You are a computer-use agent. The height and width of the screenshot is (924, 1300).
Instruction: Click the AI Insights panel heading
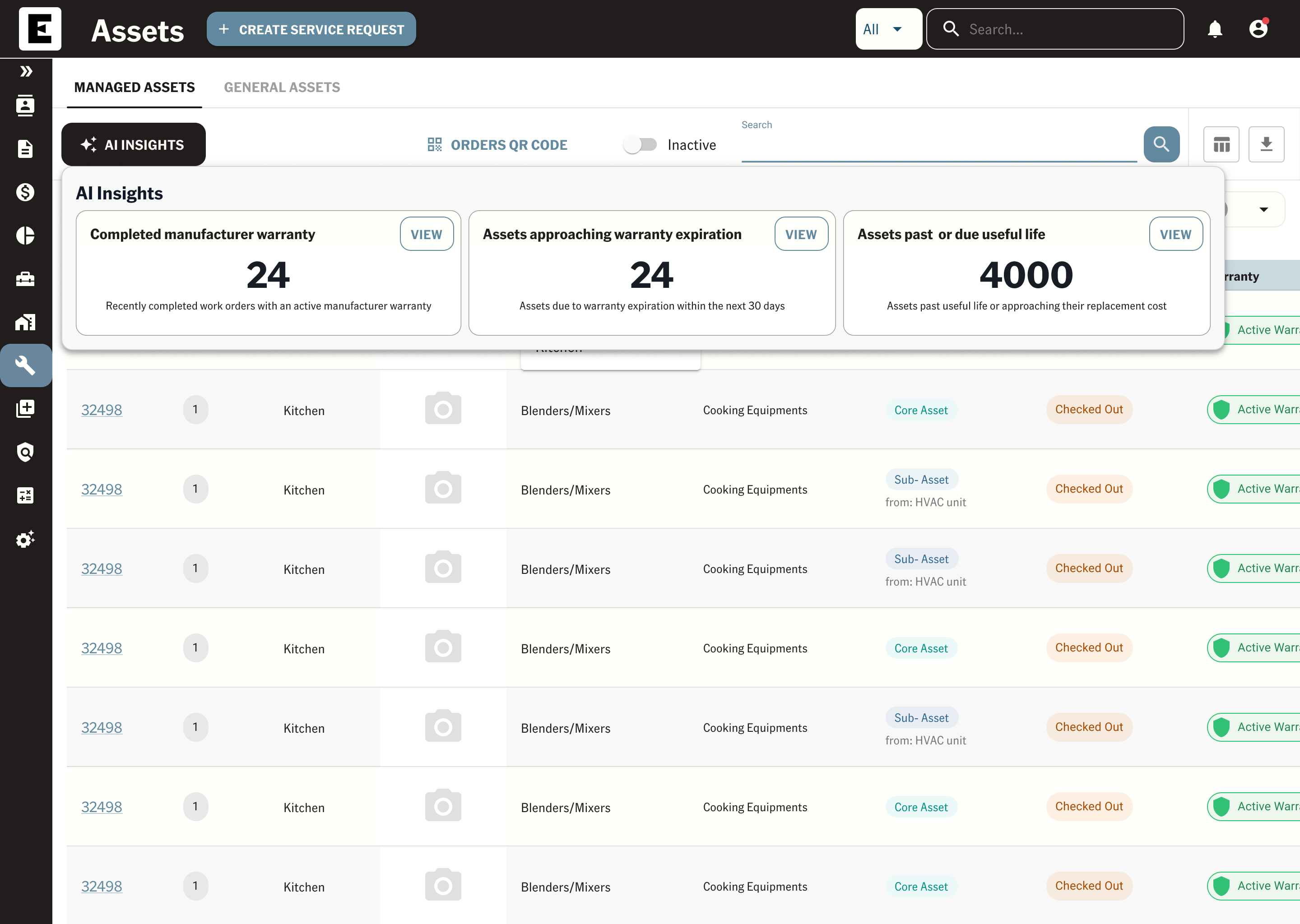pos(120,194)
